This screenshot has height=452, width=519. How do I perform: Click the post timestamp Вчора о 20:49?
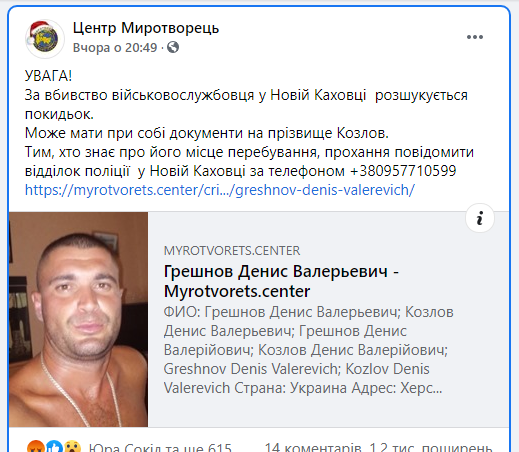tap(115, 48)
